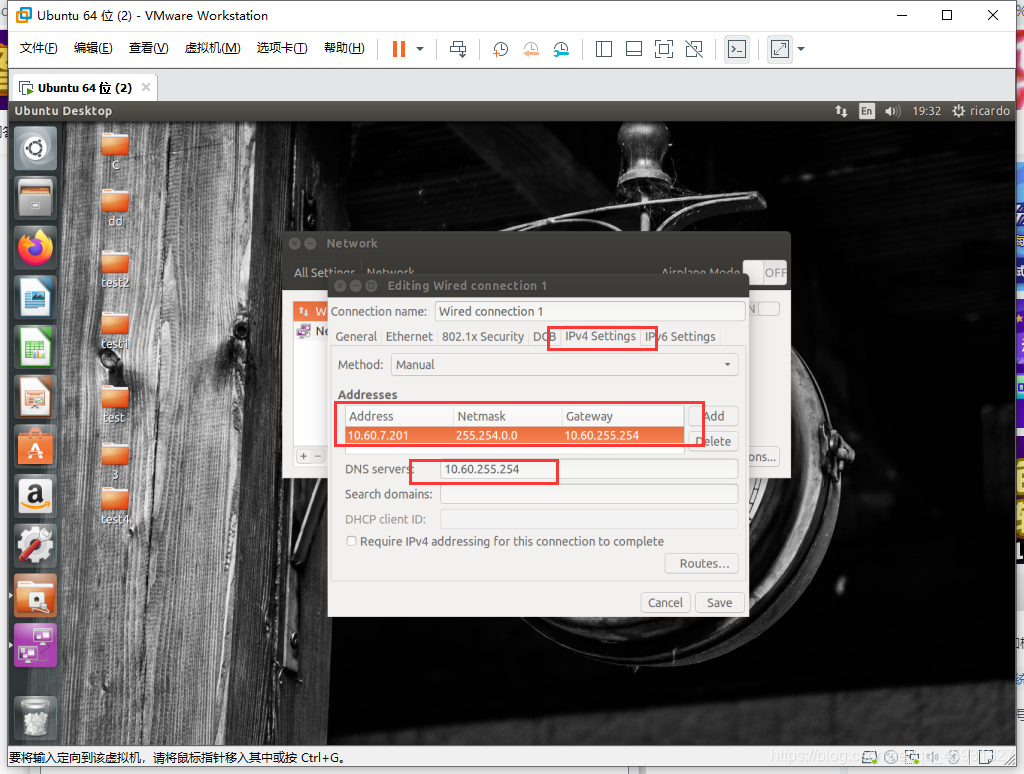Click the Search domains field
The image size is (1024, 774).
pos(589,494)
